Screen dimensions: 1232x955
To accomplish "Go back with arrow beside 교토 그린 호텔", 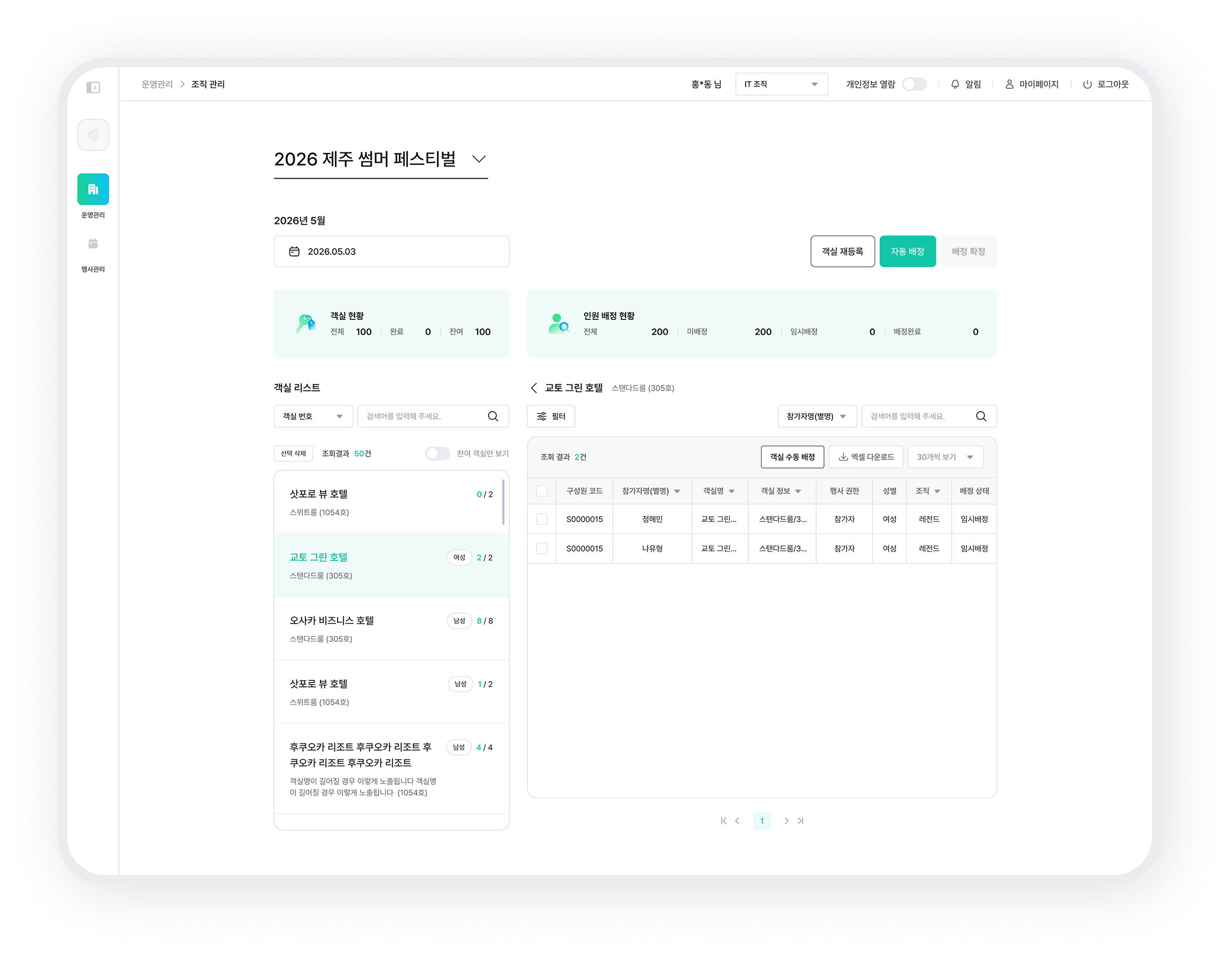I will (x=534, y=388).
